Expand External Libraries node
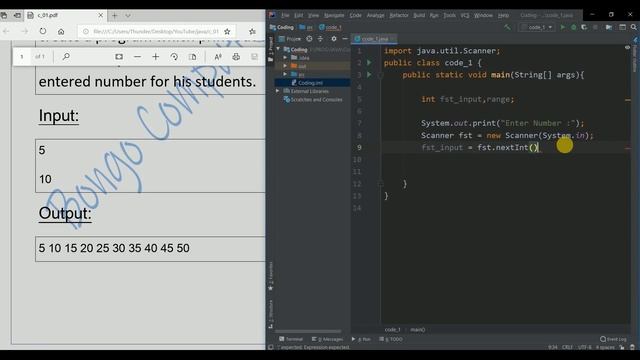The image size is (640, 360). [278, 91]
